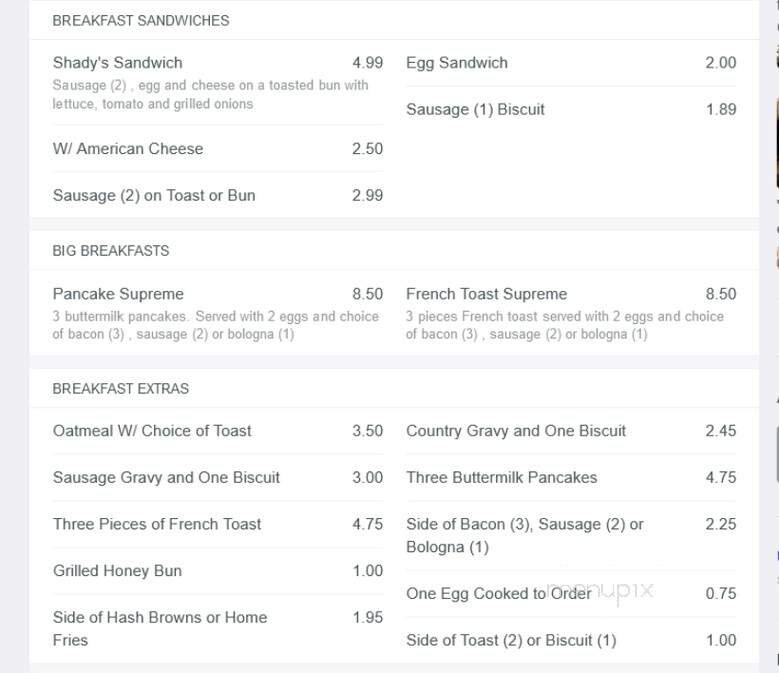
Task: Click Sausage (1) Biscuit entry
Action: [475, 110]
